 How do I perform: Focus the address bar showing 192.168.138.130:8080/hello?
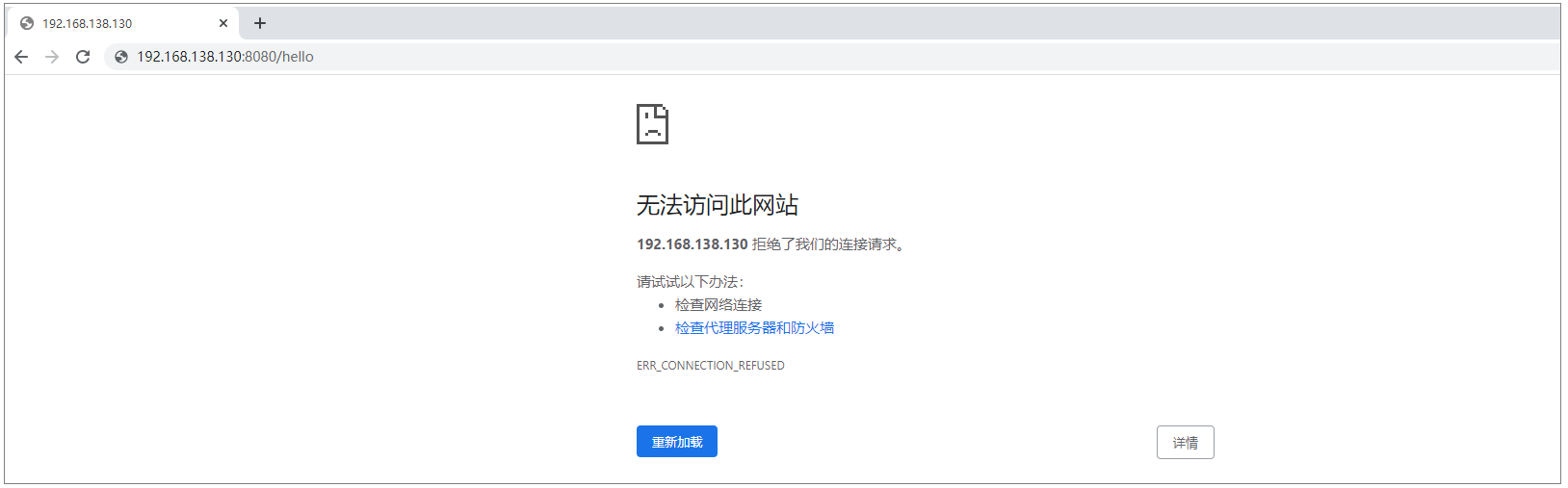(578, 57)
